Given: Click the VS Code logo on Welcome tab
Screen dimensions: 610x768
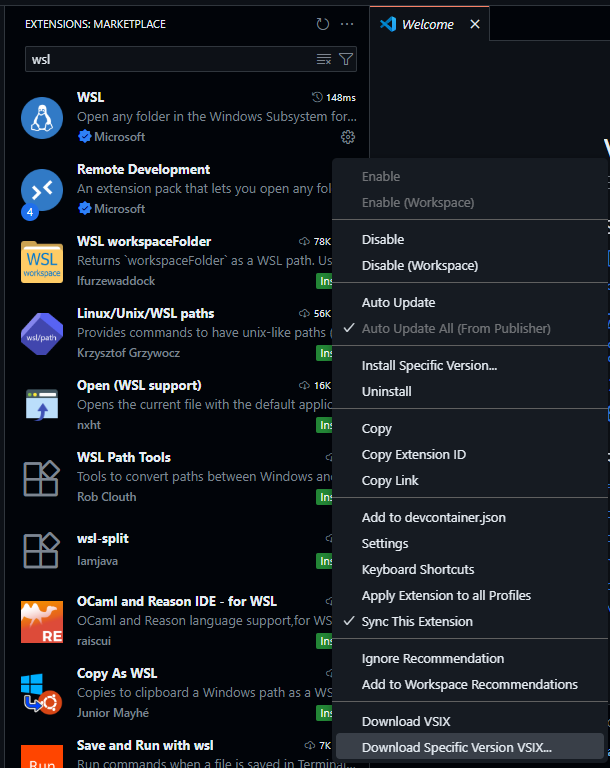Looking at the screenshot, I should [x=388, y=24].
